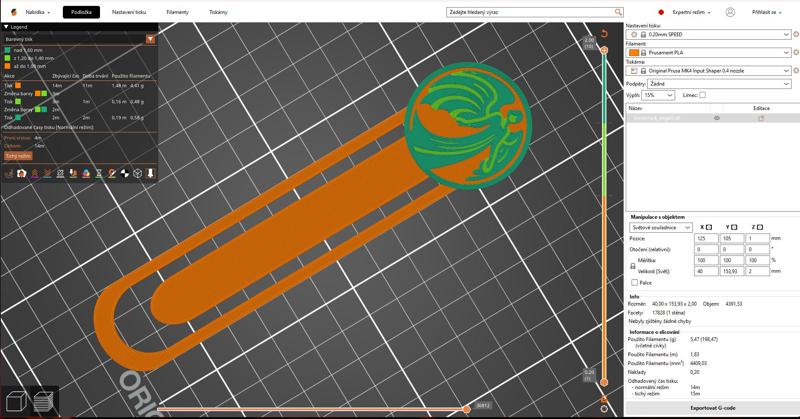Open filament preset gear icon
800x419 pixels.
pyautogui.click(x=796, y=52)
